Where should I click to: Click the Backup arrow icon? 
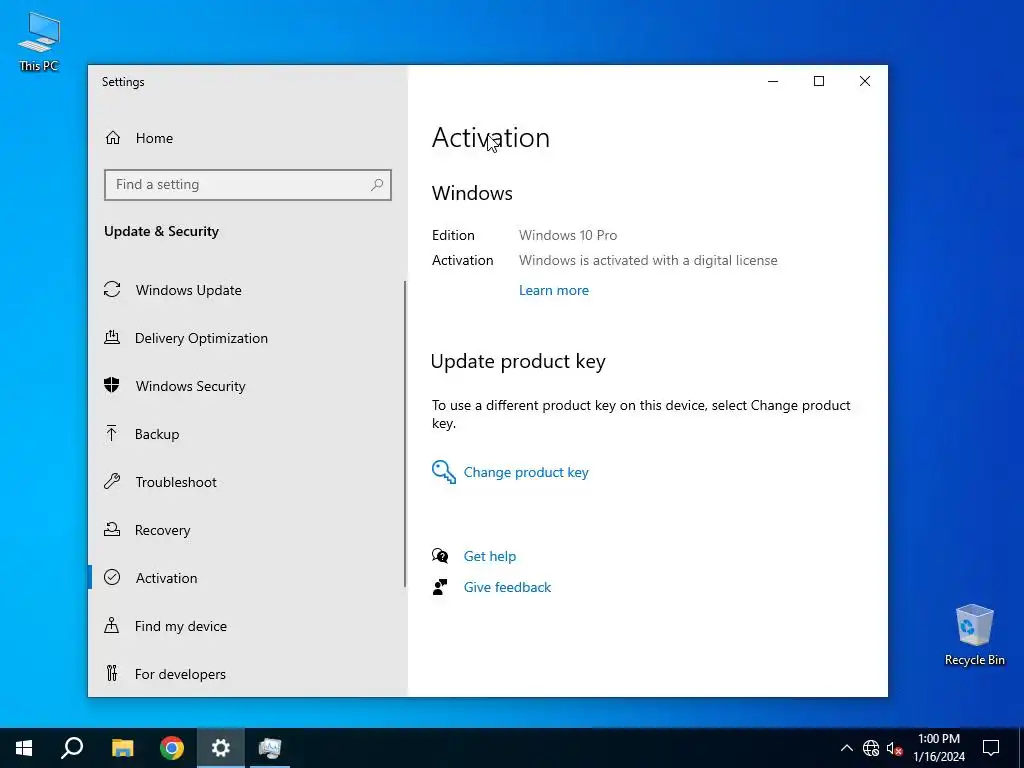tap(112, 433)
